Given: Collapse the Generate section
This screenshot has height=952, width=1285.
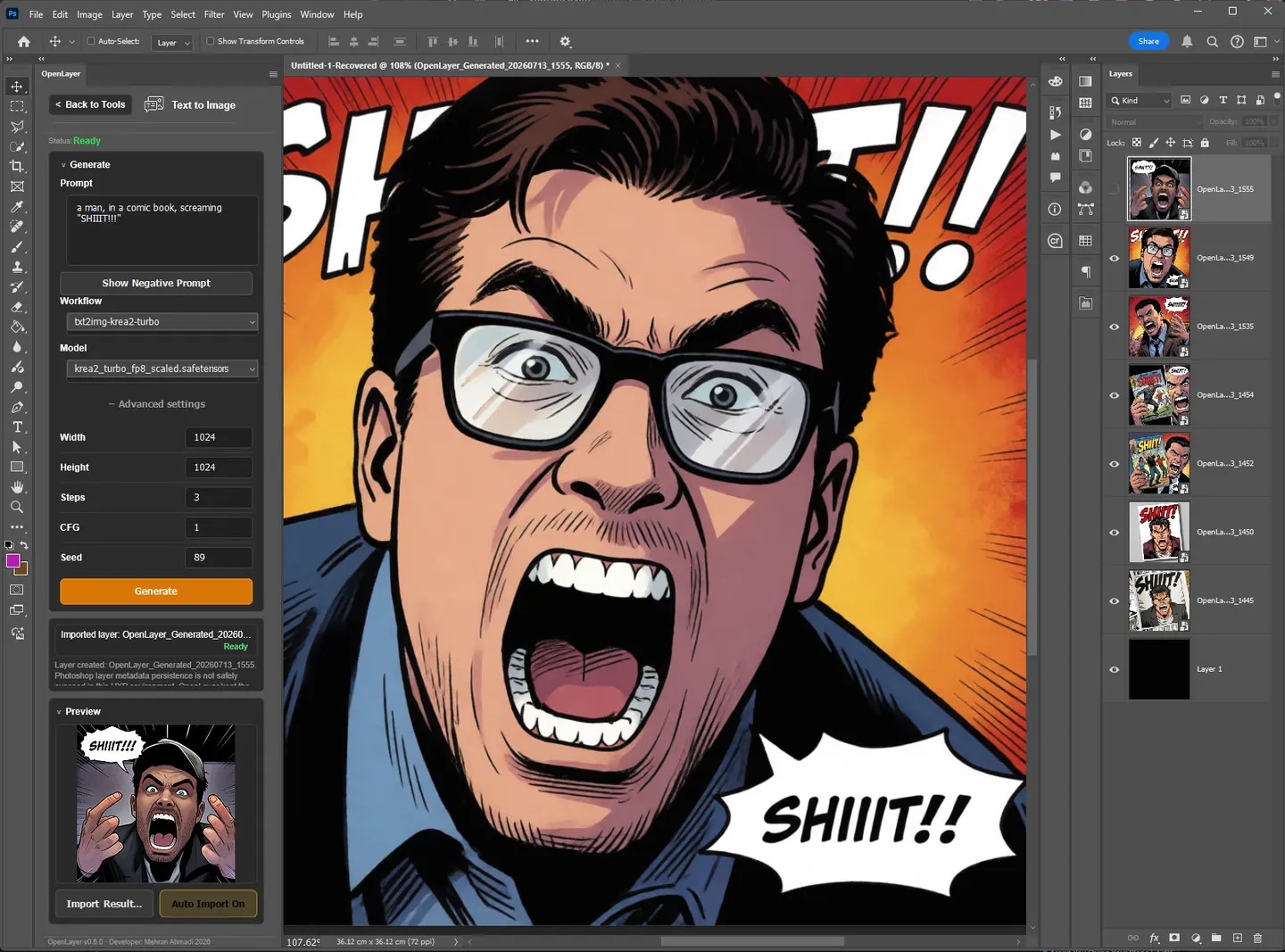Looking at the screenshot, I should [x=63, y=165].
